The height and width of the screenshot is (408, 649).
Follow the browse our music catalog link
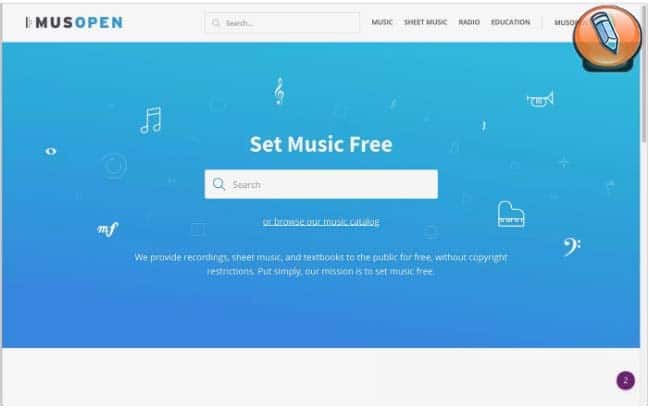point(321,222)
